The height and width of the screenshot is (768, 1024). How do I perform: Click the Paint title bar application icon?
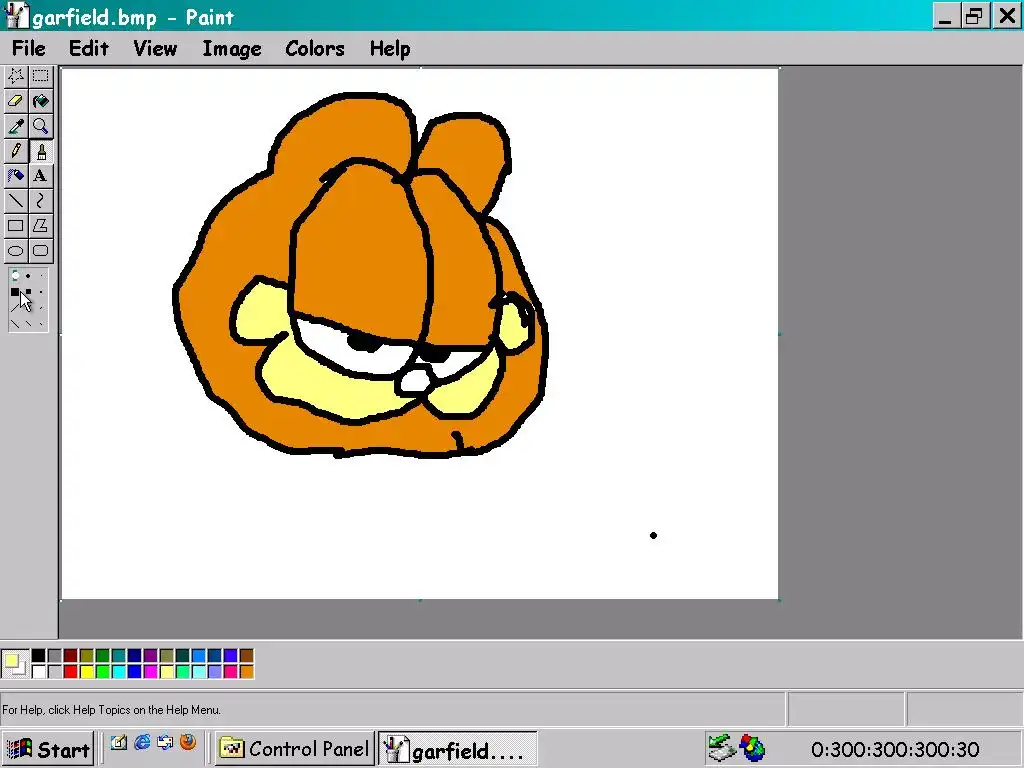pyautogui.click(x=16, y=16)
